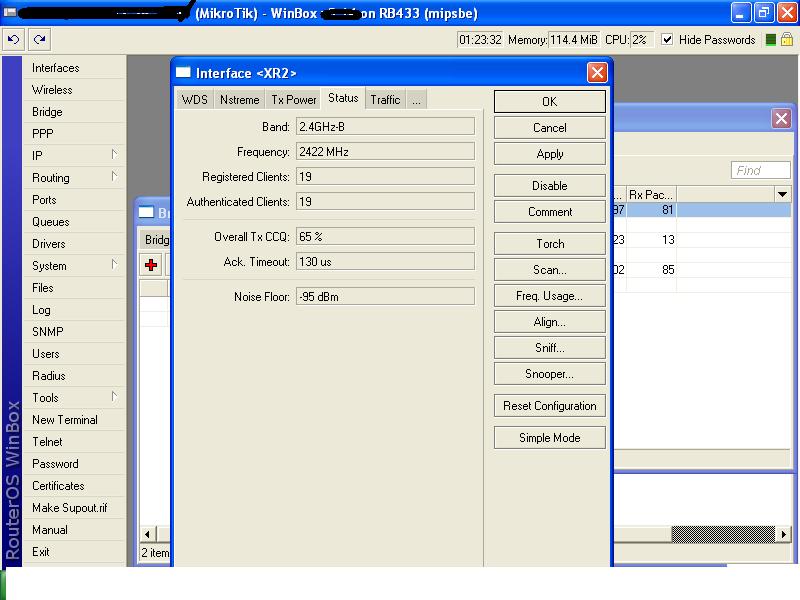Click the left scroll arrow in Bridge window
The width and height of the screenshot is (800, 600).
pyautogui.click(x=147, y=534)
